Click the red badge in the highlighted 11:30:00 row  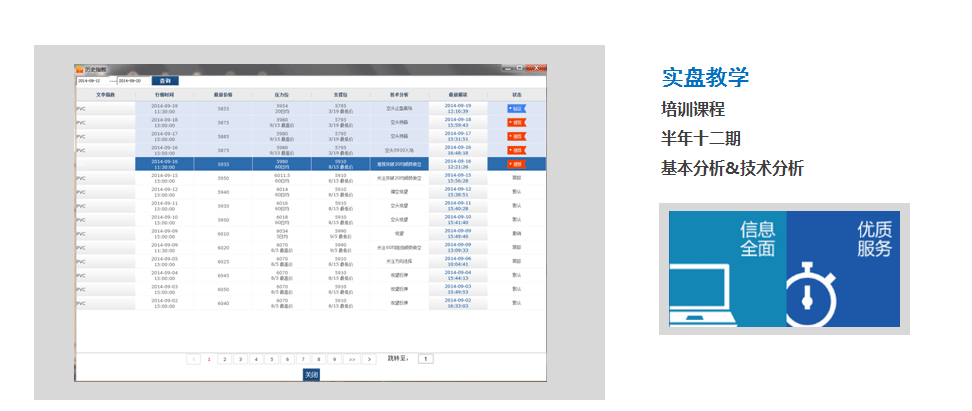point(516,164)
